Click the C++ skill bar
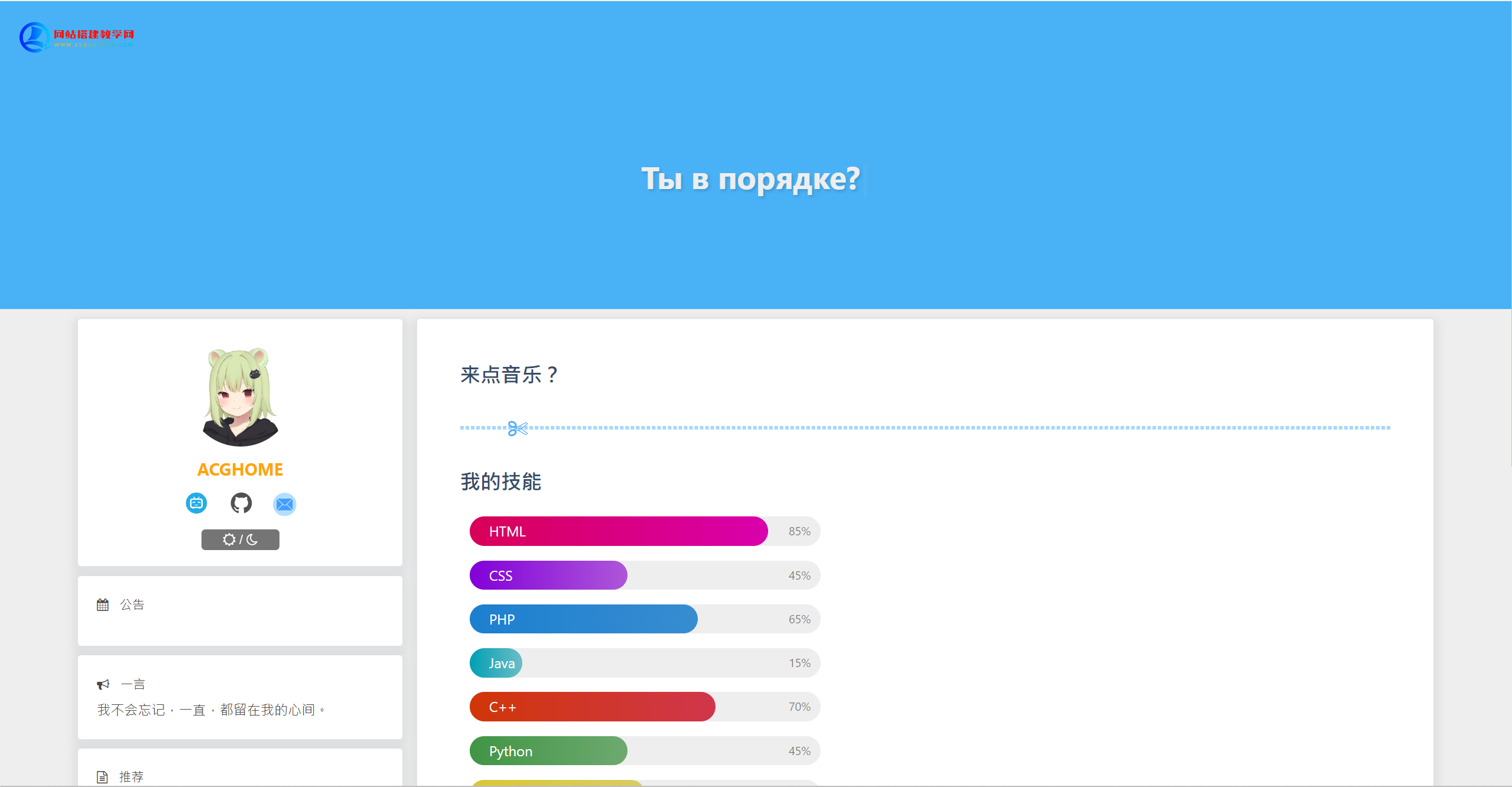Image resolution: width=1512 pixels, height=787 pixels. coord(591,707)
